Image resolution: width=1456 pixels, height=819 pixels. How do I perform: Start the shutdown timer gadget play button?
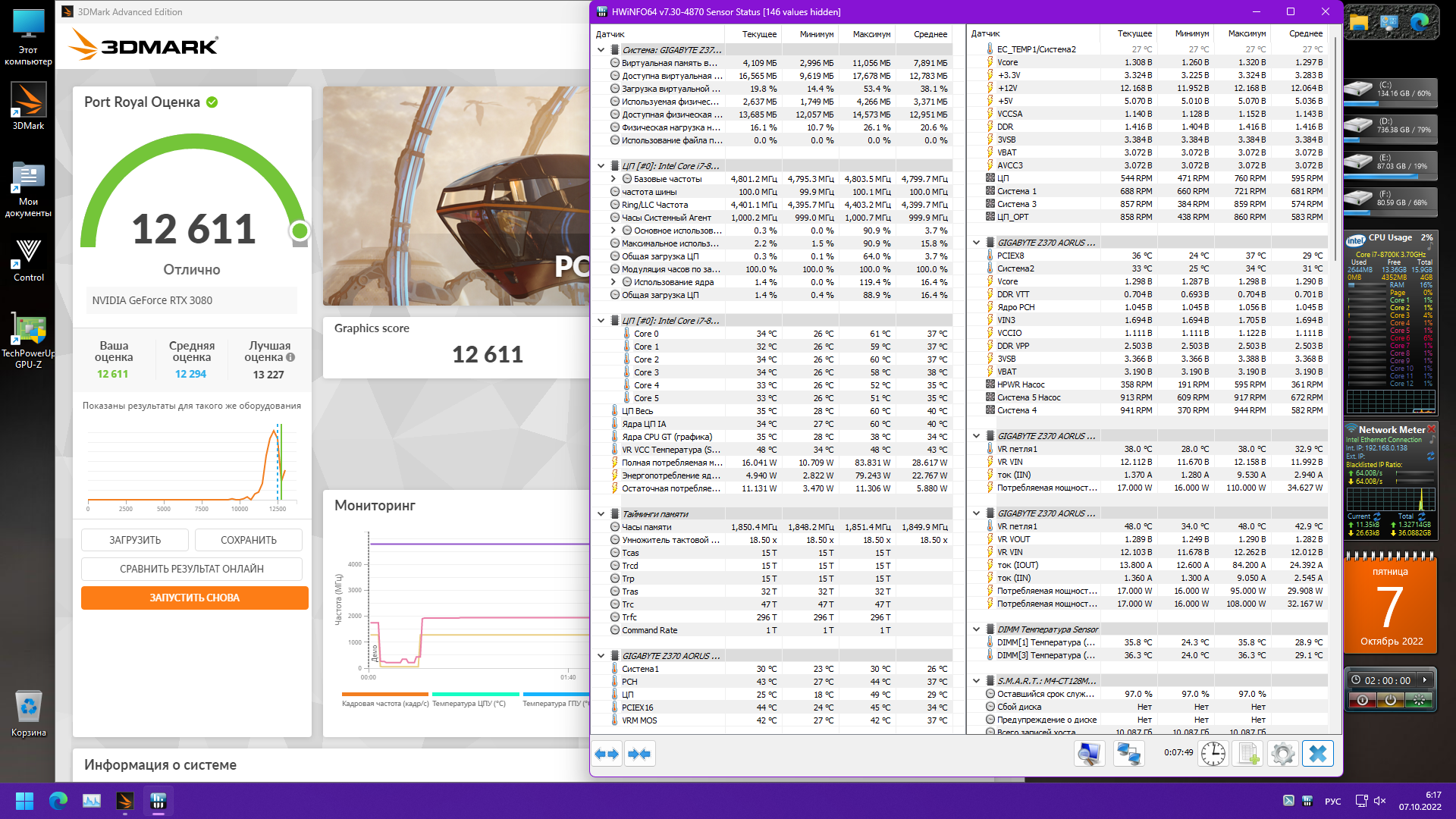(x=1425, y=680)
